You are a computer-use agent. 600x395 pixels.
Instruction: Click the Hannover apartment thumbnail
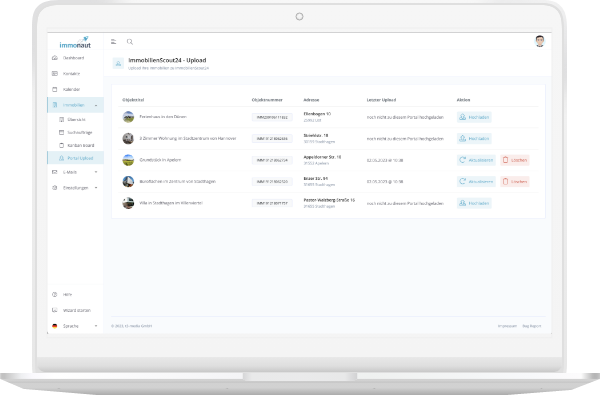pyautogui.click(x=128, y=138)
